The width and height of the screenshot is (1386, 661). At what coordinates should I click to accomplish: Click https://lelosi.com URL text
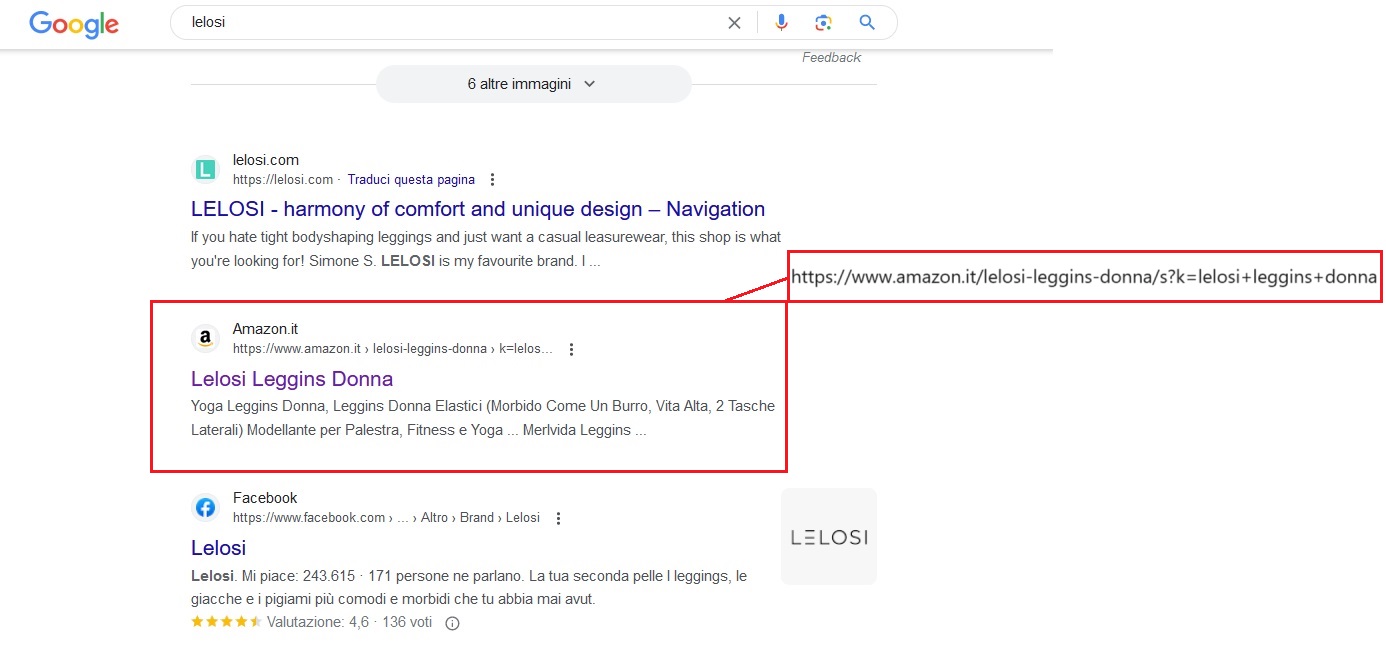283,180
